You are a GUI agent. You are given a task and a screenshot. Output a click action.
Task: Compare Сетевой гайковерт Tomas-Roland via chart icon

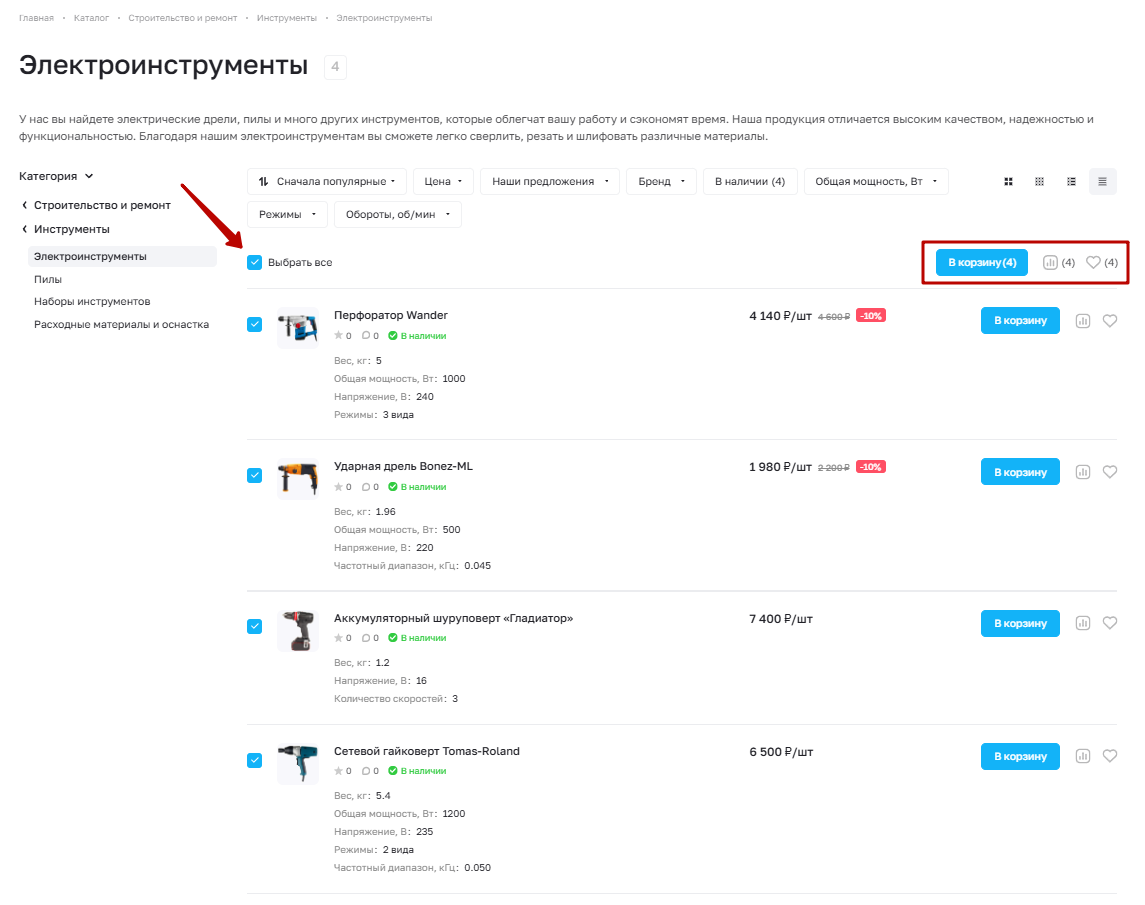coord(1082,756)
